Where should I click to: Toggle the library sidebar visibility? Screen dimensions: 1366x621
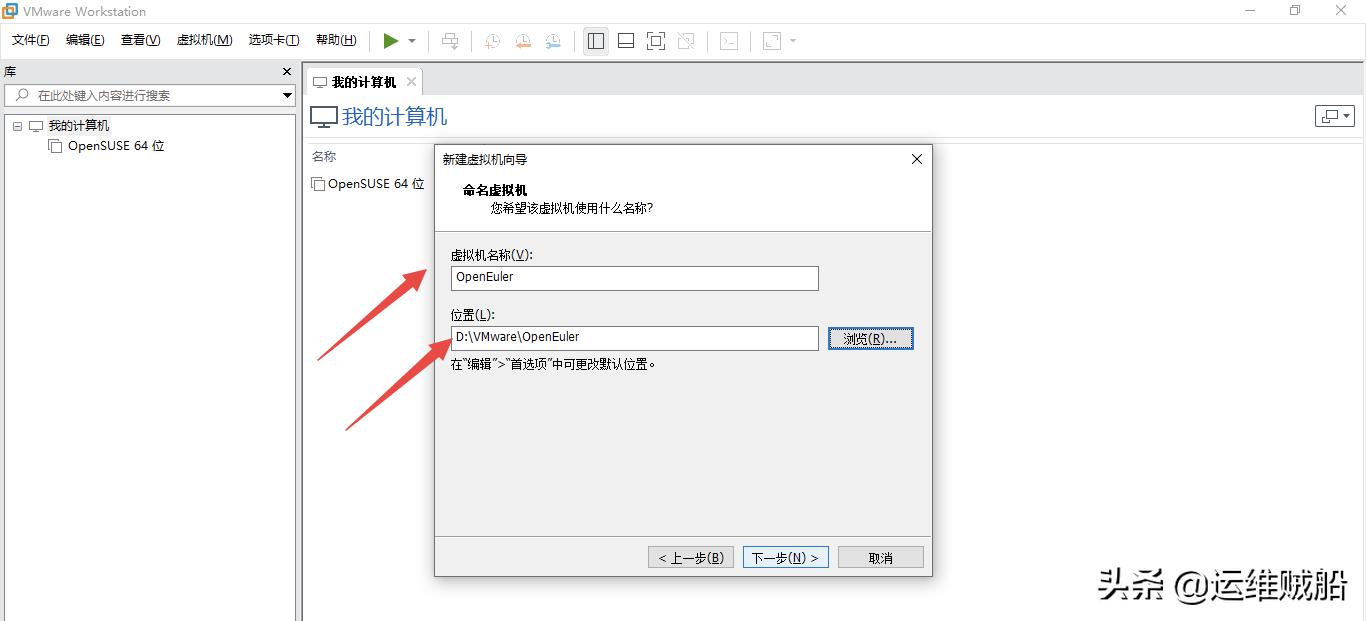coord(595,40)
